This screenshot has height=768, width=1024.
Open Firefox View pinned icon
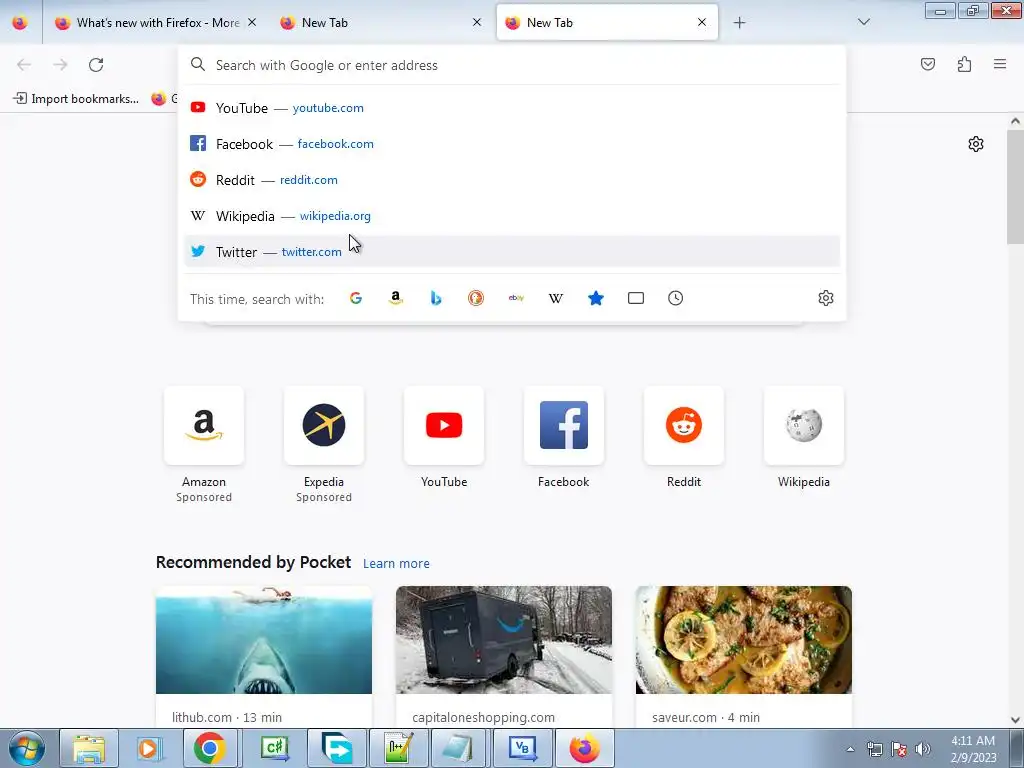[20, 22]
